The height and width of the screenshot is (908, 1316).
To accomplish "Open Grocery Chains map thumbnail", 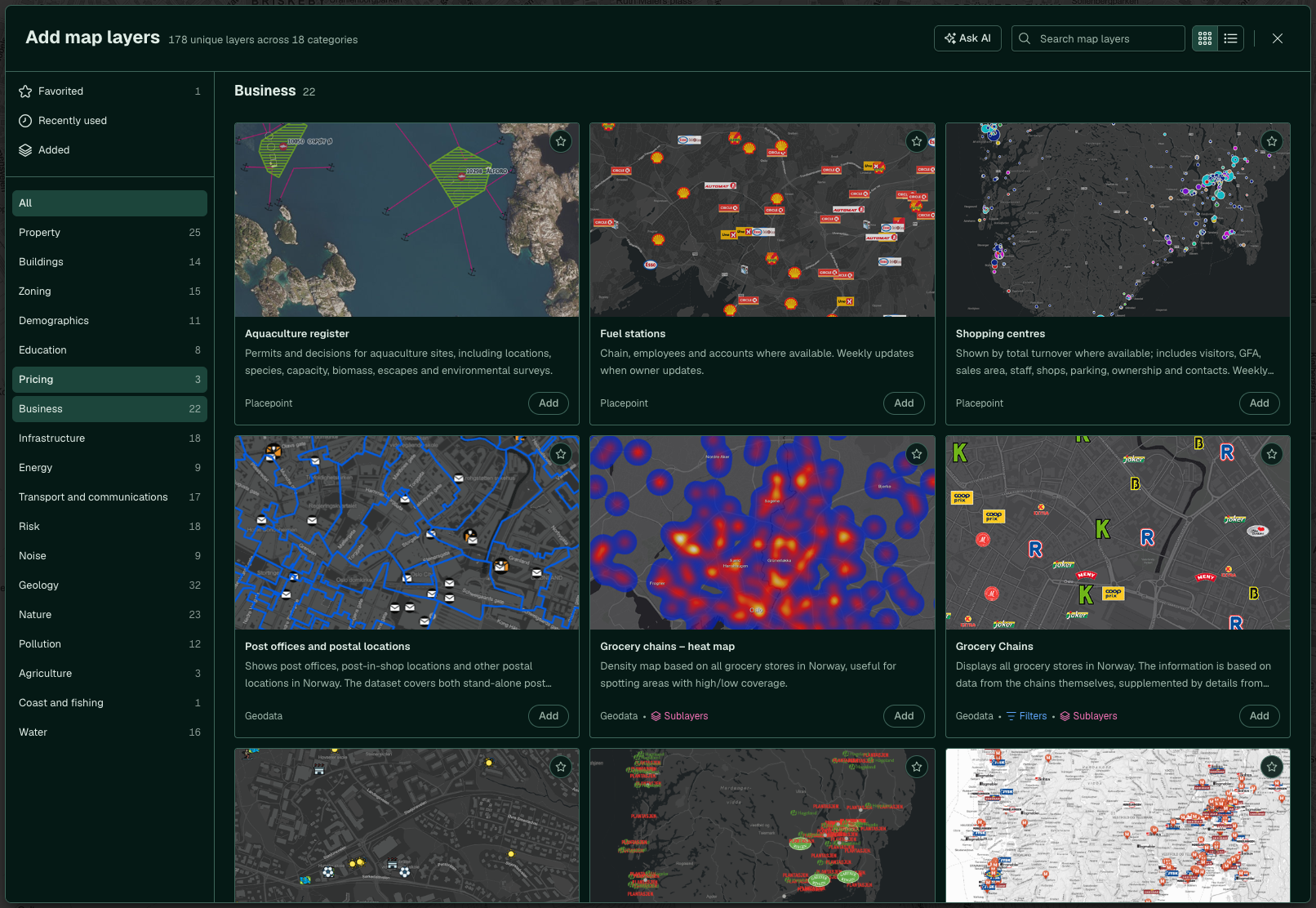I will (x=1118, y=532).
